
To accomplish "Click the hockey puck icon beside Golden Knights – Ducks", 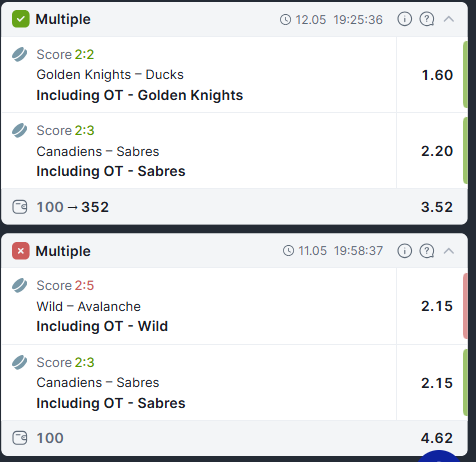I will pyautogui.click(x=20, y=55).
